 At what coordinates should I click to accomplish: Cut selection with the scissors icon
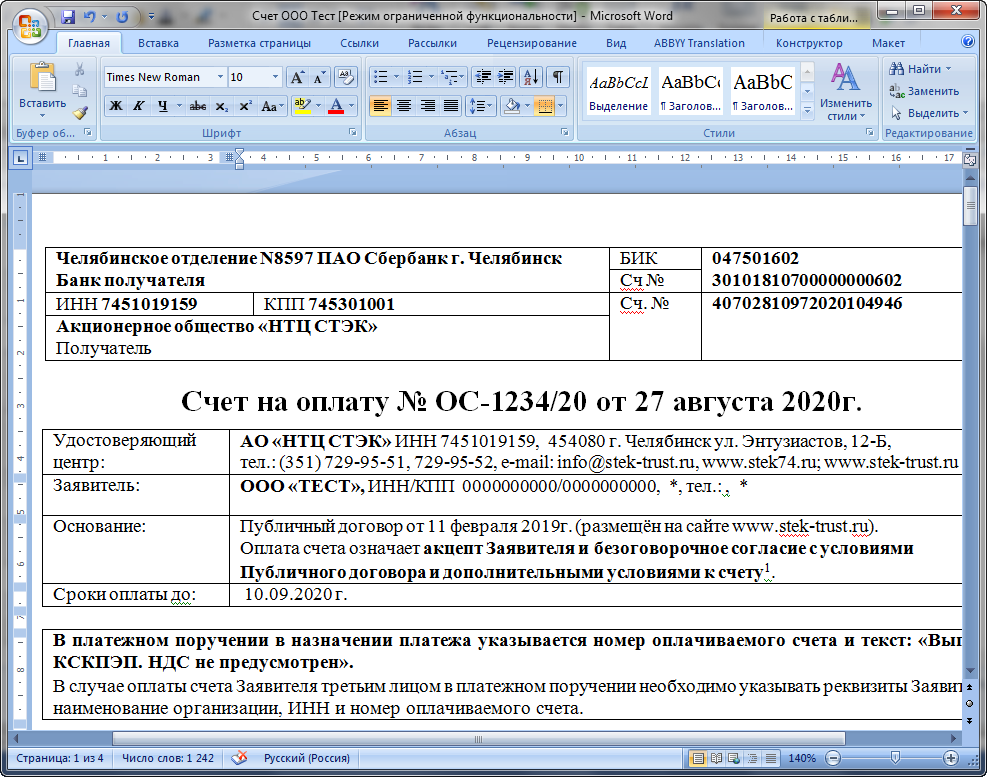[79, 69]
